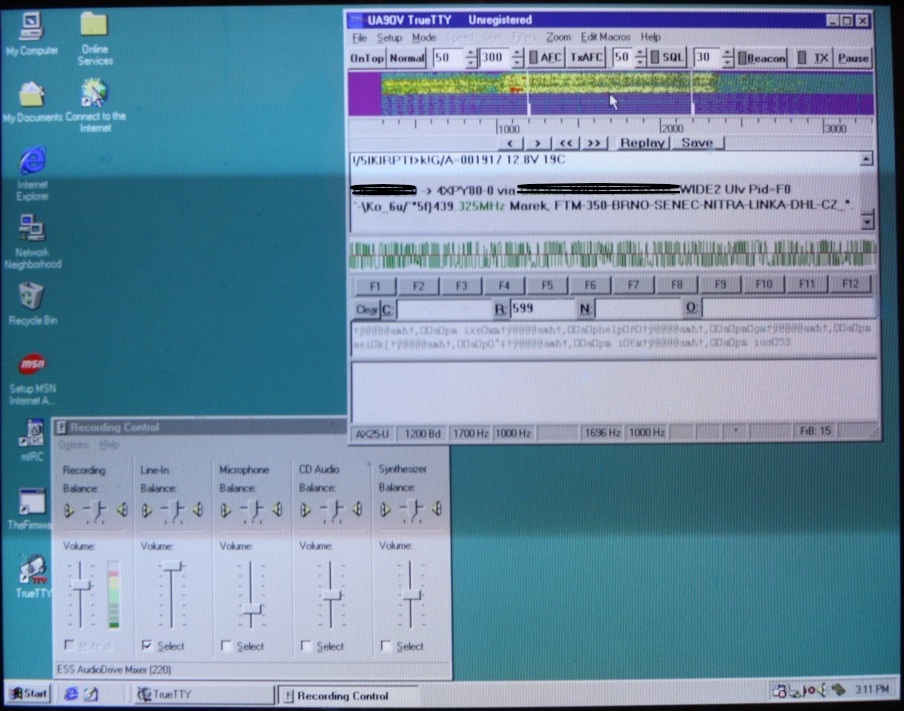
Task: Open the Setup menu in TrueTTY
Action: pos(389,38)
